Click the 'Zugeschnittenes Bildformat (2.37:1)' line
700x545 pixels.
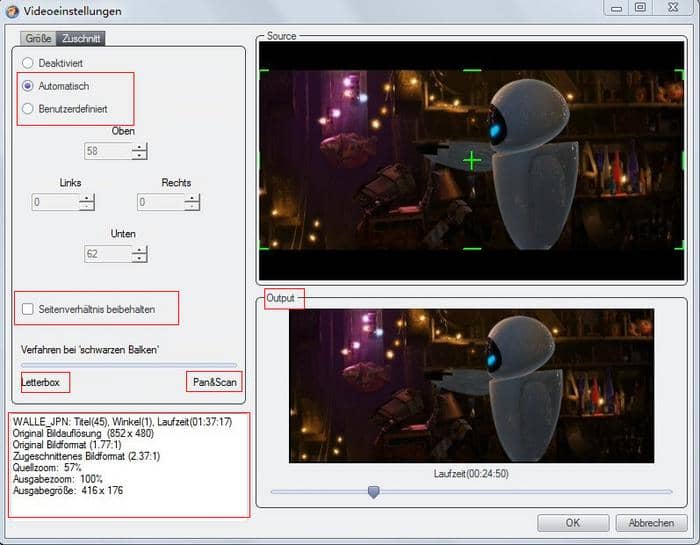pyautogui.click(x=86, y=456)
